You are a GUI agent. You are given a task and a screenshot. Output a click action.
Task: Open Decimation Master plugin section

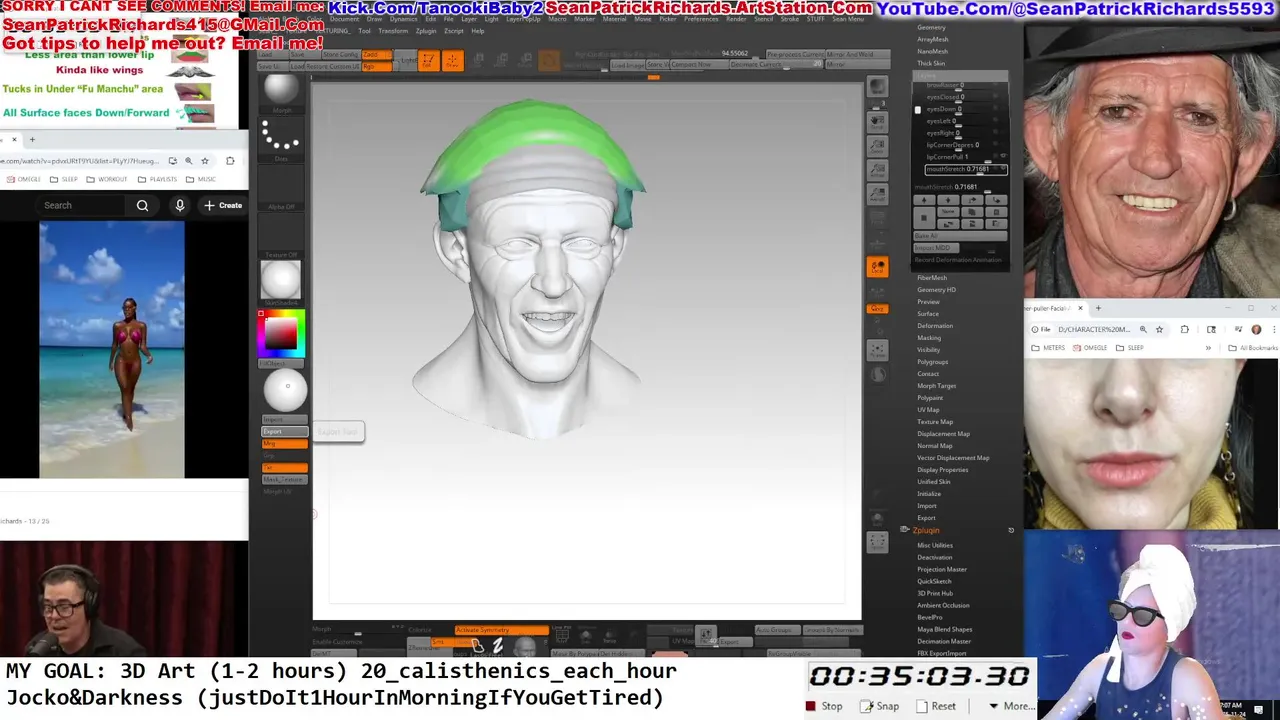(x=943, y=641)
